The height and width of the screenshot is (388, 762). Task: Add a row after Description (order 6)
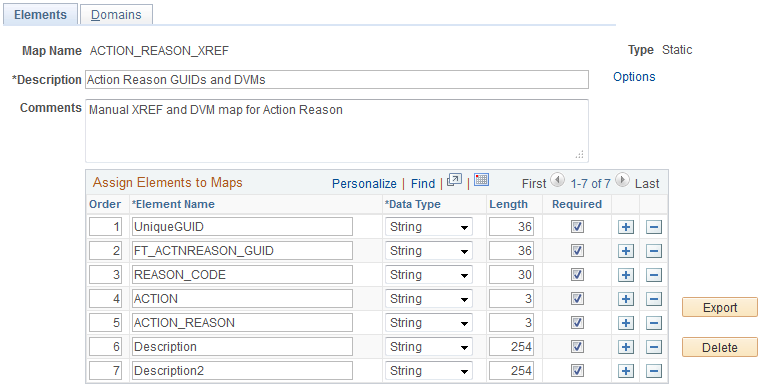[x=626, y=347]
